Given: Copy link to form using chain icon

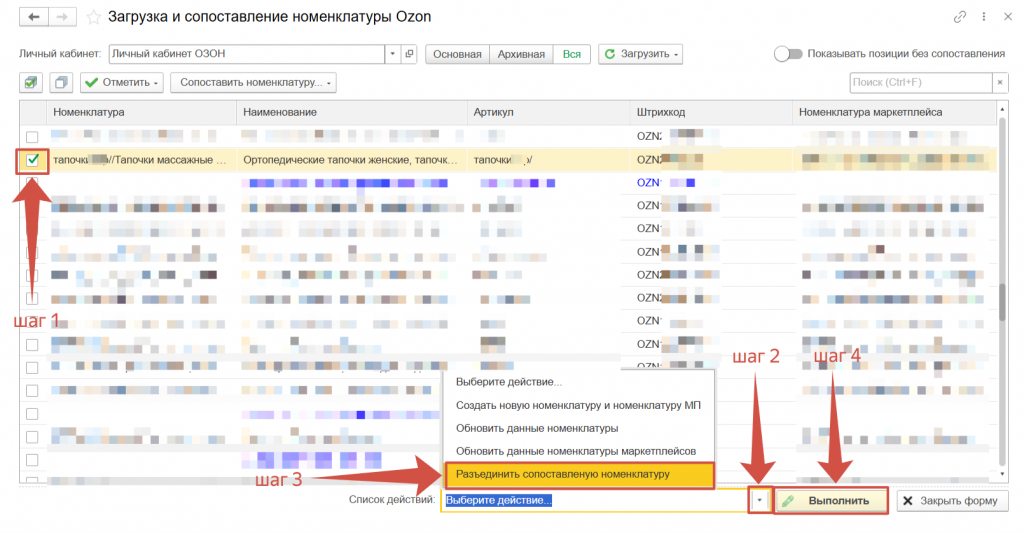Looking at the screenshot, I should pos(961,17).
